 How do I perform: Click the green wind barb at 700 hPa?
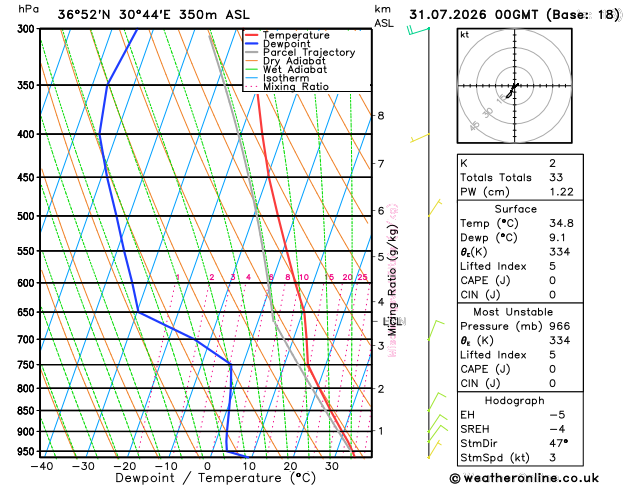tap(435, 330)
